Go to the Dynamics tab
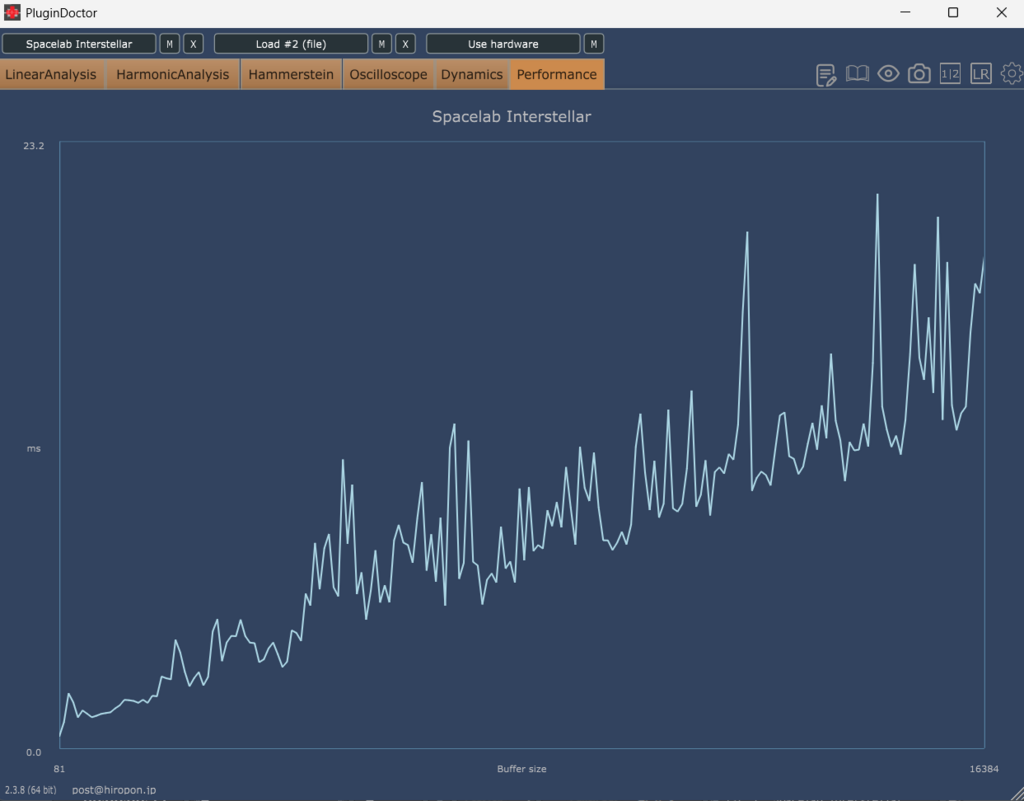Screen dimensions: 1024x801 click(472, 74)
